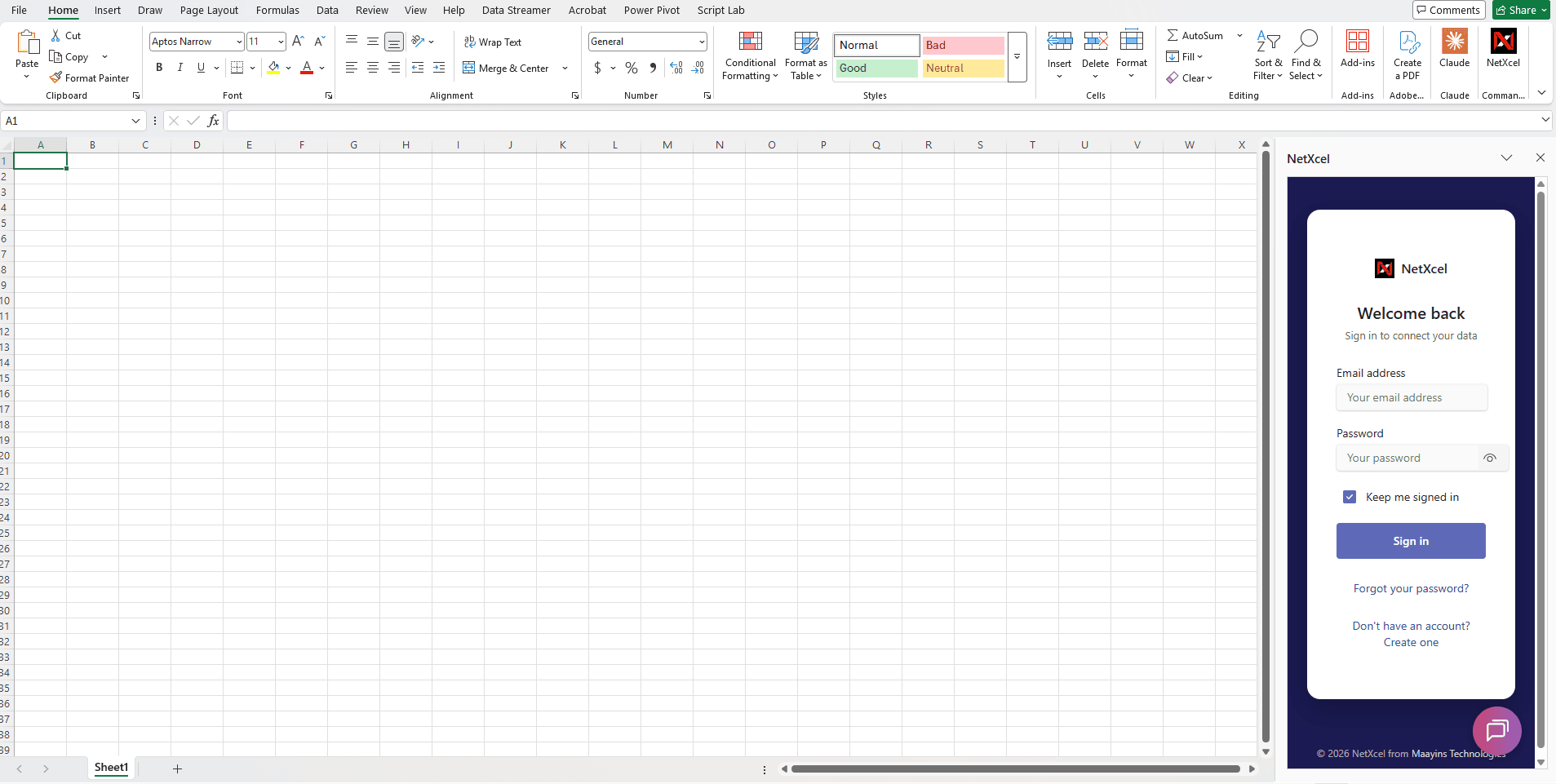Image resolution: width=1556 pixels, height=784 pixels.
Task: Open the AutoSum dropdown arrow
Action: tap(1239, 35)
